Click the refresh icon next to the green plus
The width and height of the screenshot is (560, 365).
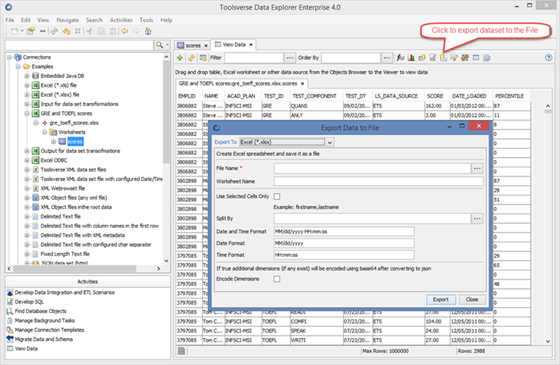point(191,58)
